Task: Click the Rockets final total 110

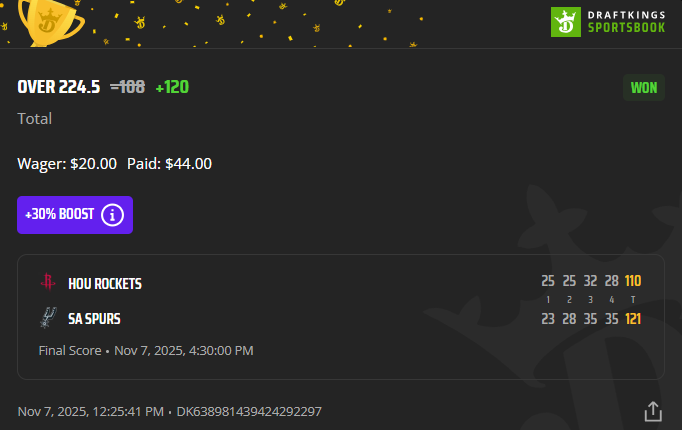Action: [632, 281]
